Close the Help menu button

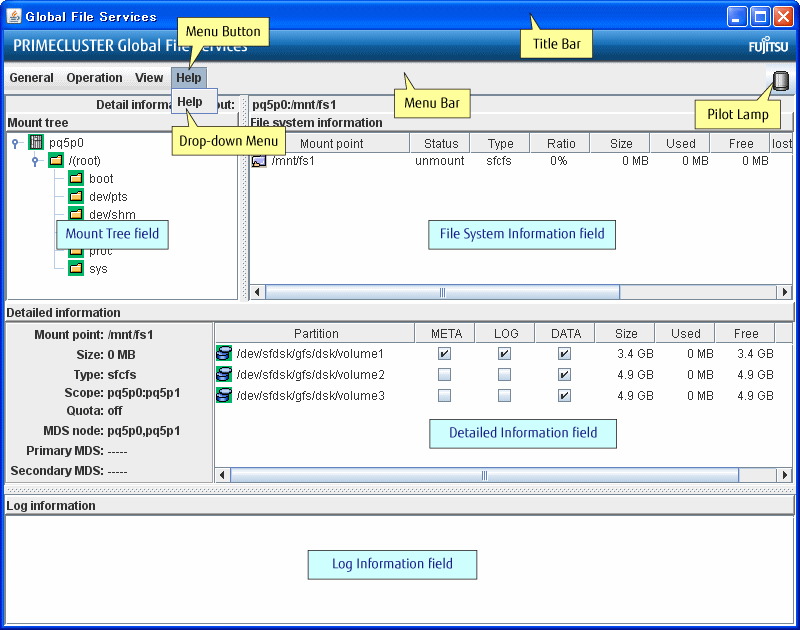(189, 78)
